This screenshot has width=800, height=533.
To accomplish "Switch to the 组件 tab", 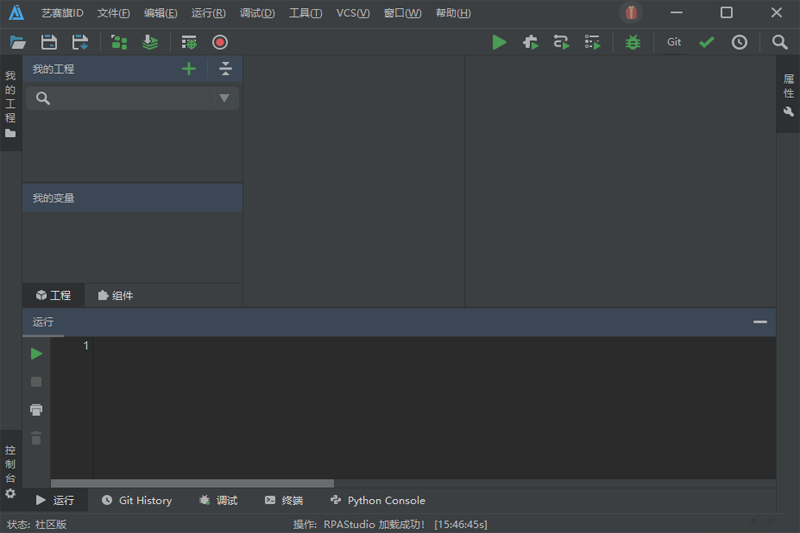I will click(x=115, y=295).
